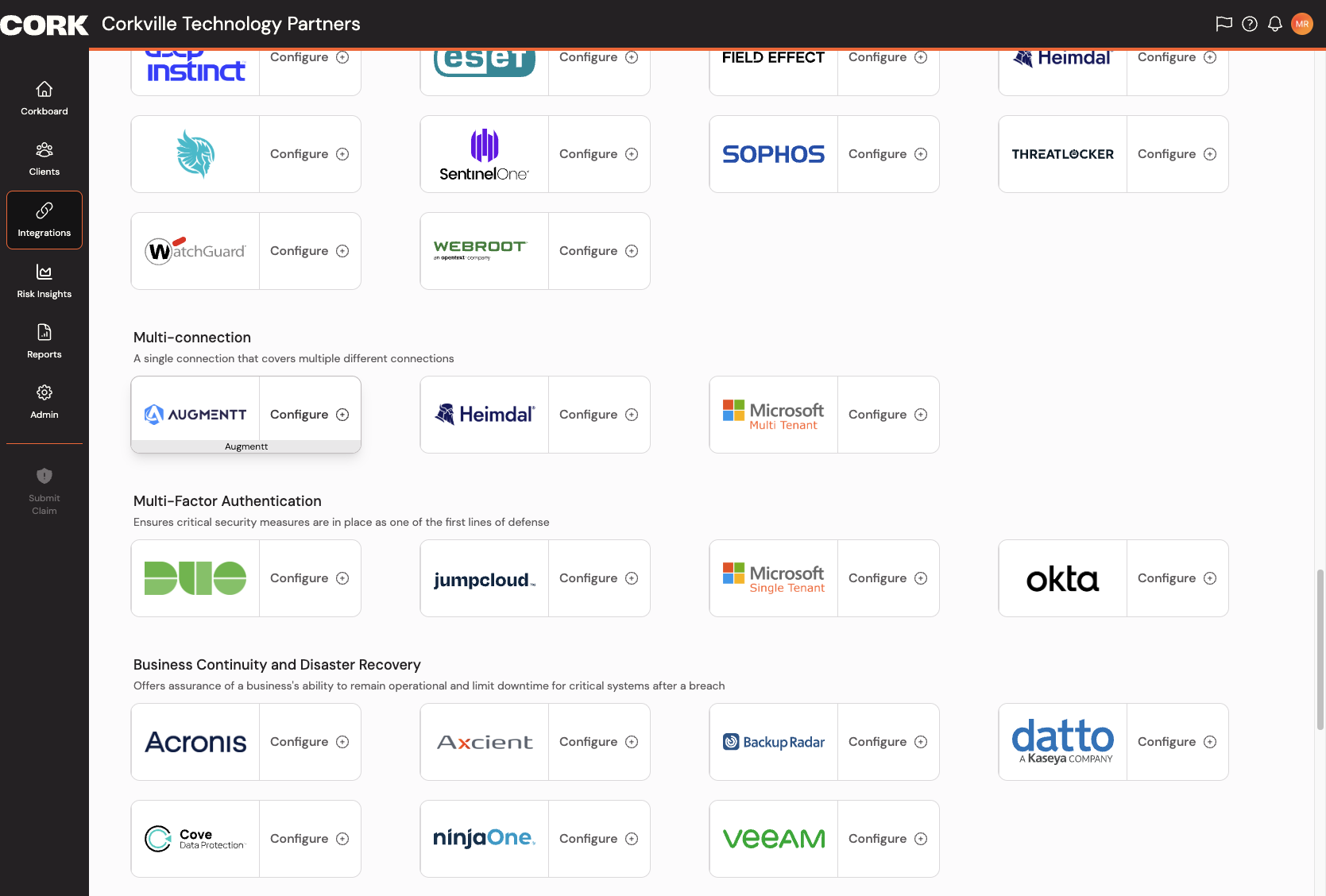Click the SentinelOne logo tile
1326x896 pixels.
(485, 154)
